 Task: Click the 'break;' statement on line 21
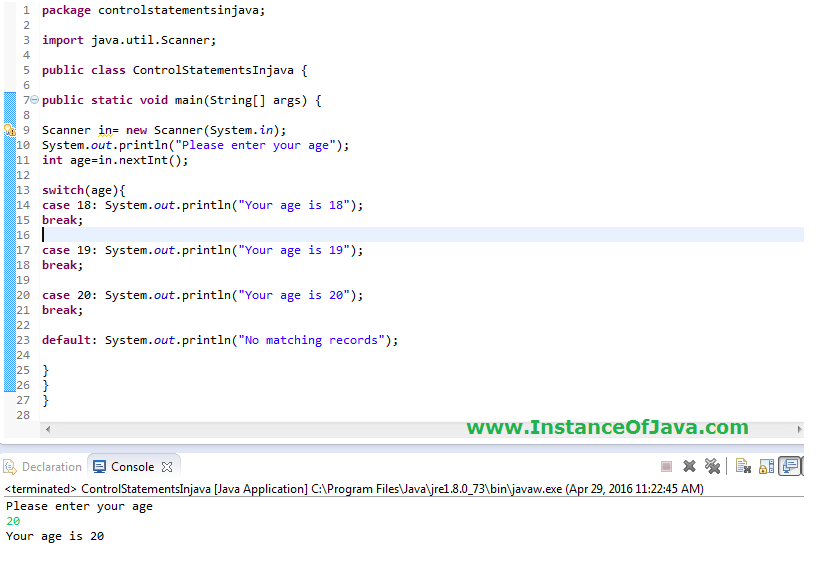(x=63, y=310)
